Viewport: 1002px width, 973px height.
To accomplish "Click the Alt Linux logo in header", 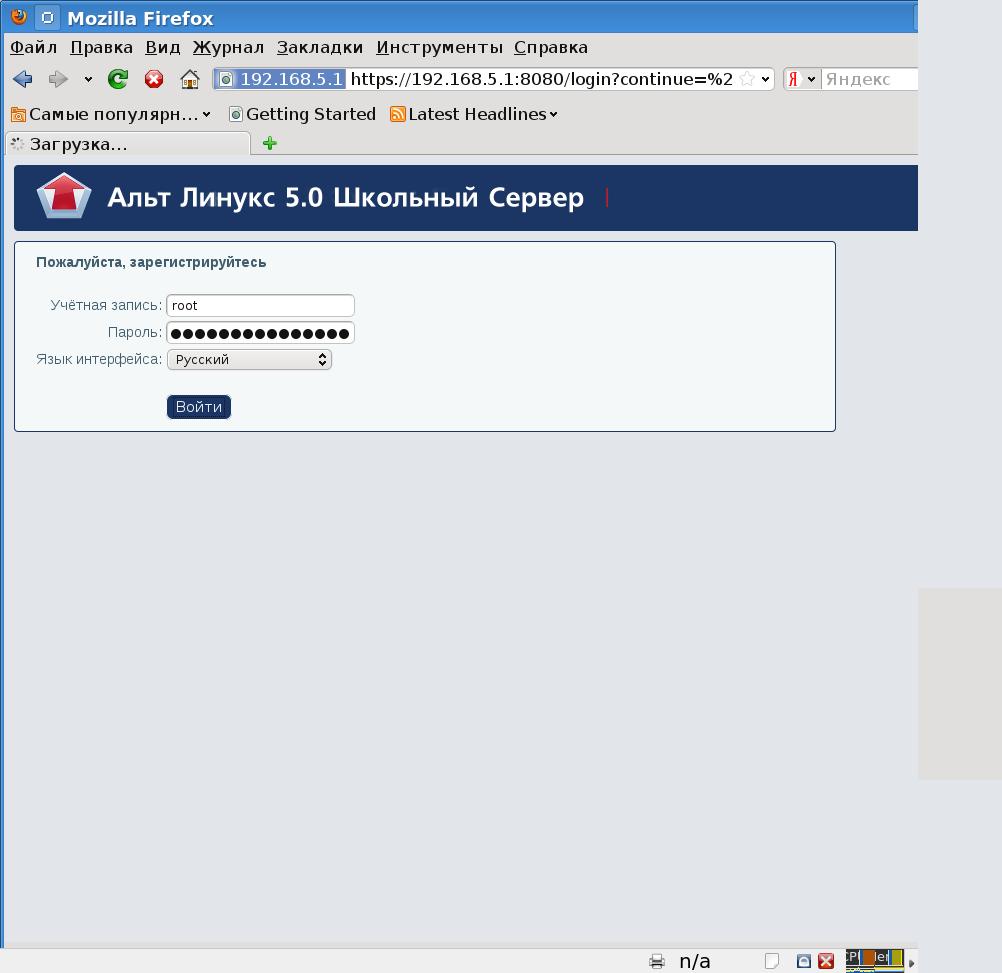I will click(x=64, y=197).
